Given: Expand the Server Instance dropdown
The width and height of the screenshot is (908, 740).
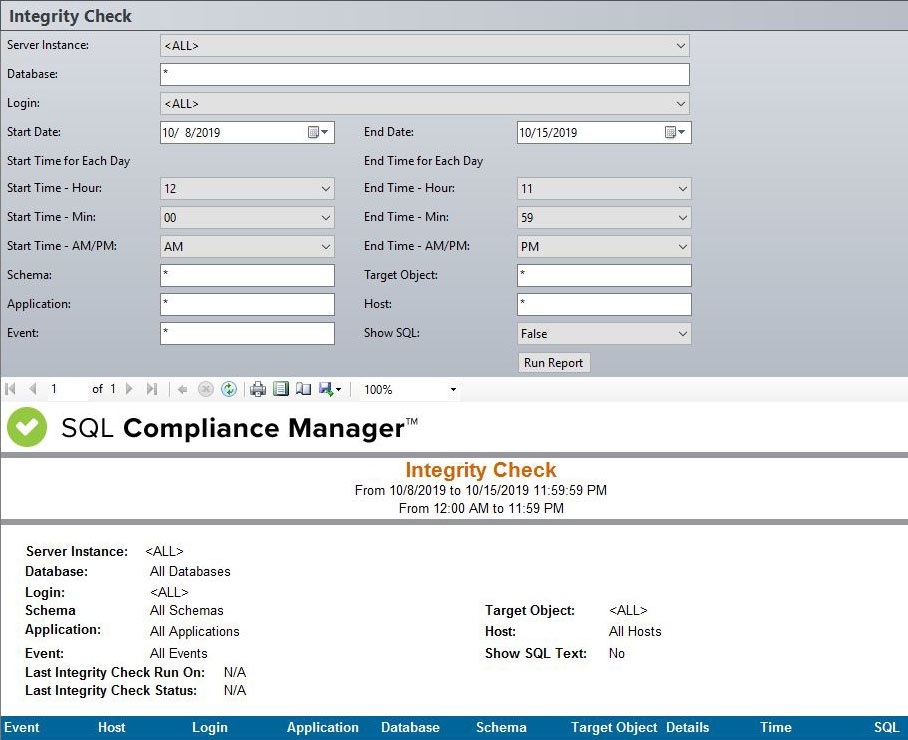Looking at the screenshot, I should tap(681, 45).
